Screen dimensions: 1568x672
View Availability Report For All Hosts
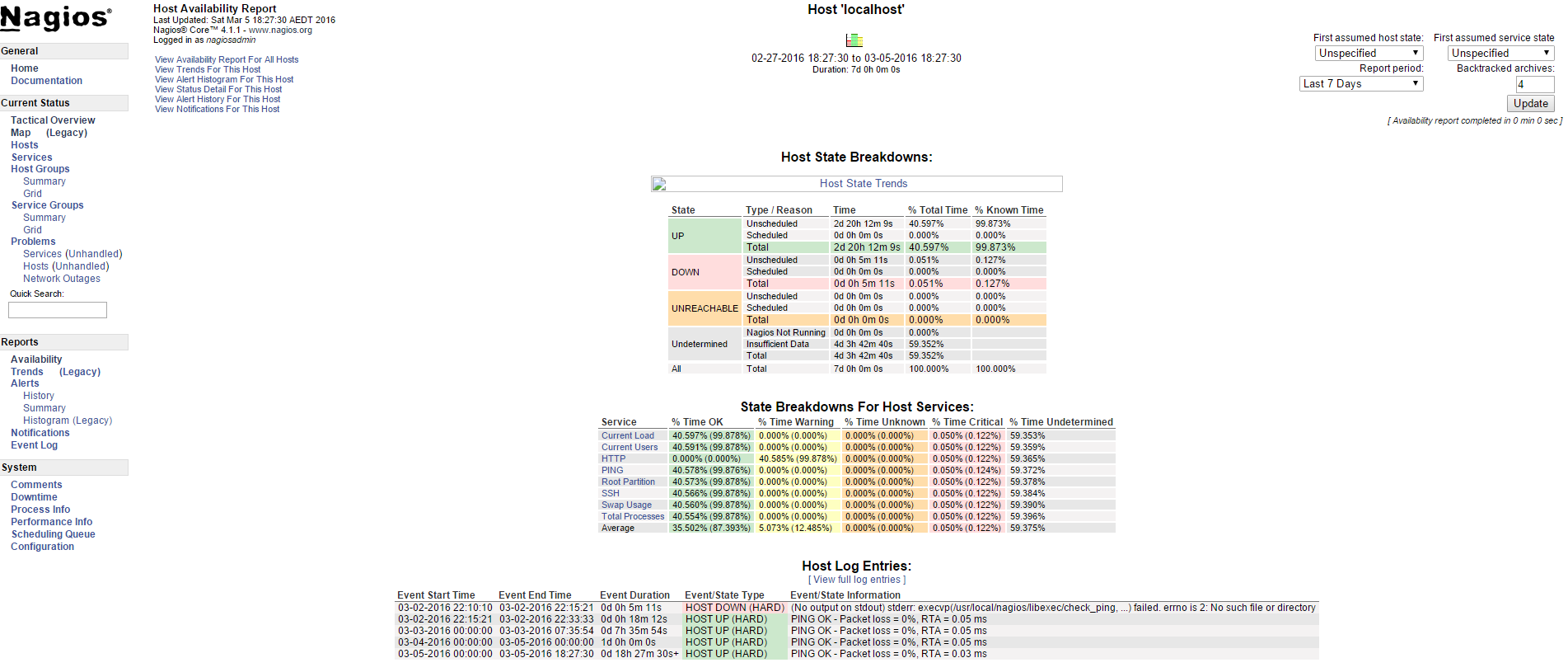227,59
